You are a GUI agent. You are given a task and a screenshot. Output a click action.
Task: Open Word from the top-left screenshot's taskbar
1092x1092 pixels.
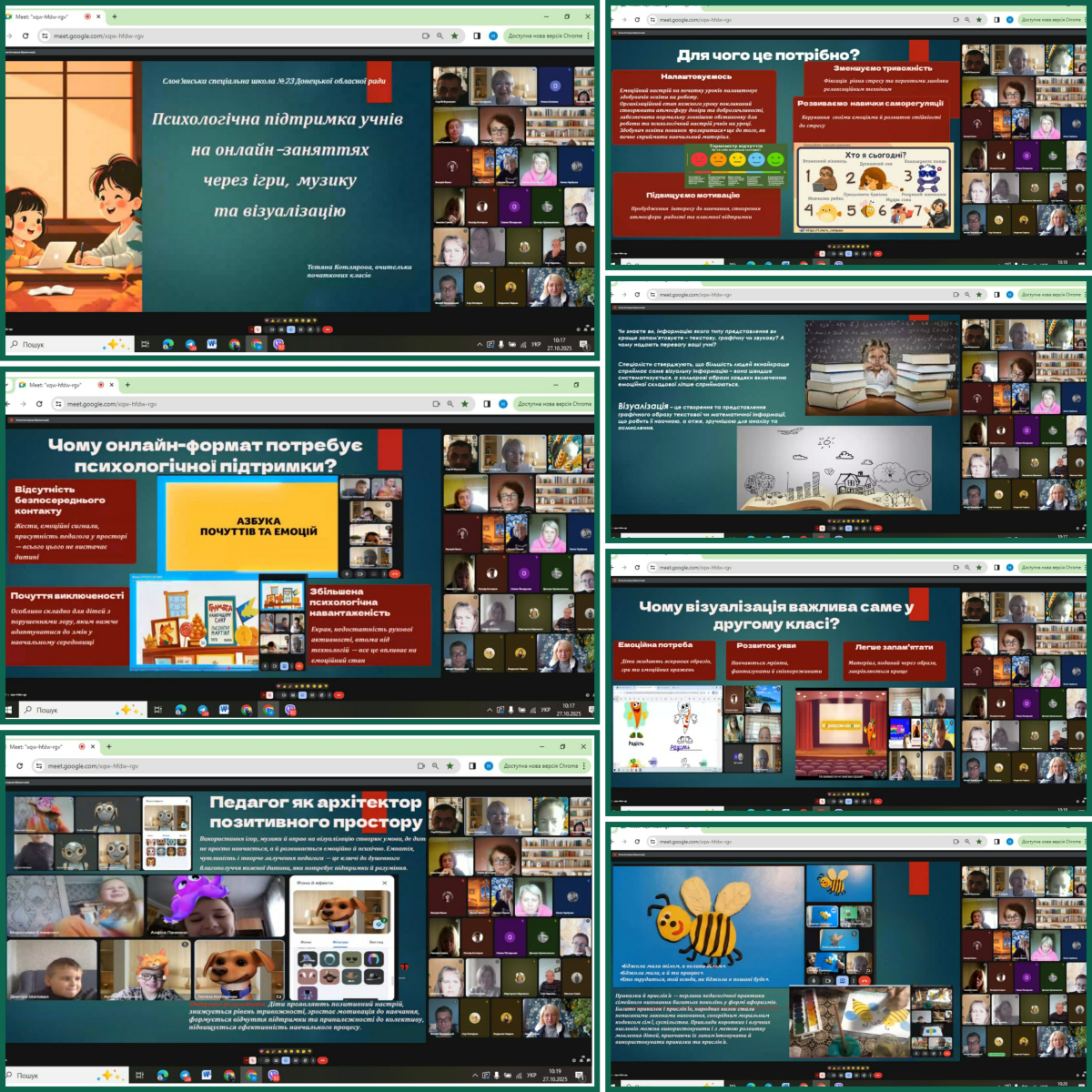(x=212, y=345)
